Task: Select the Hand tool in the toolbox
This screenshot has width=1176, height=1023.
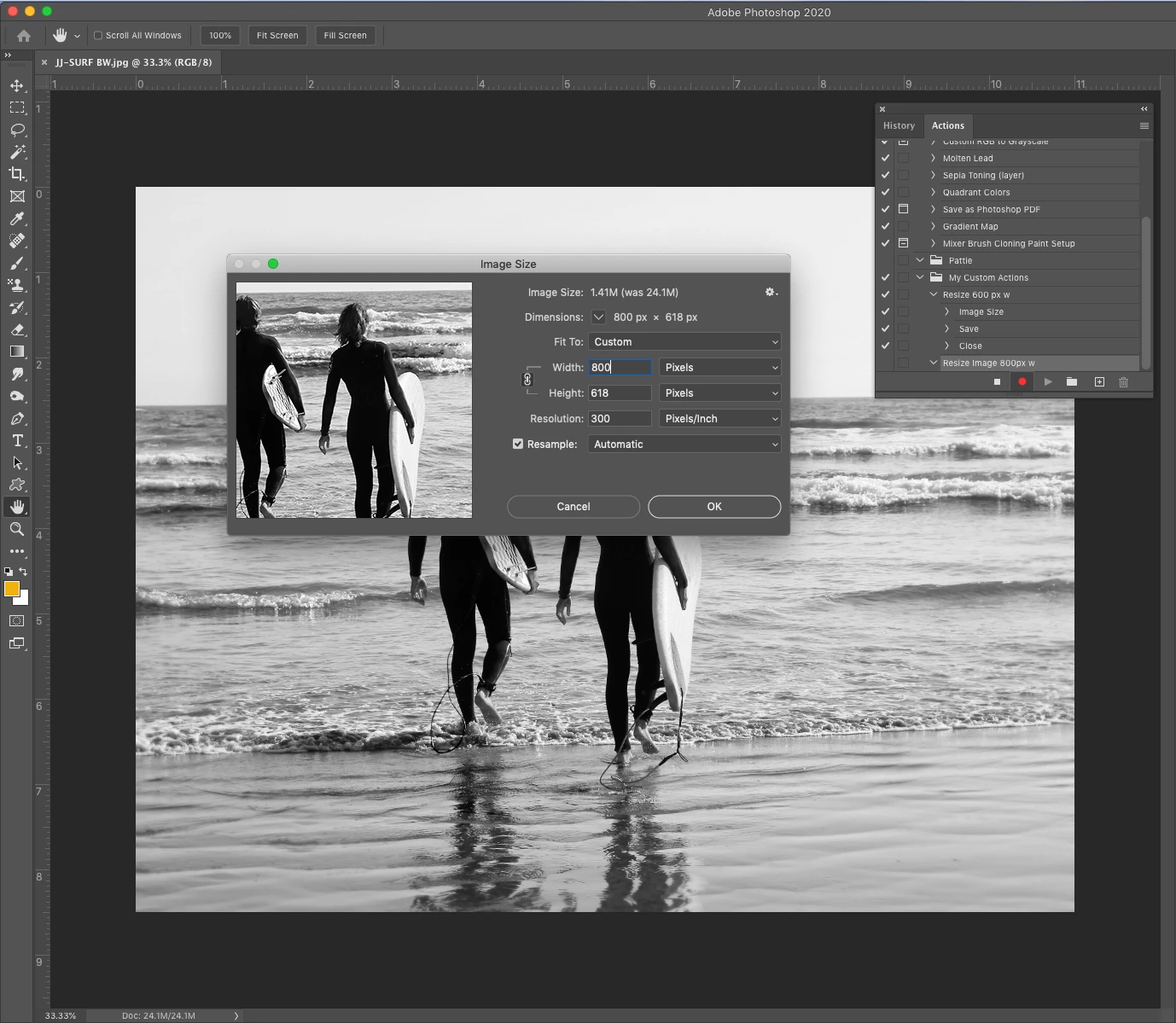Action: click(17, 507)
